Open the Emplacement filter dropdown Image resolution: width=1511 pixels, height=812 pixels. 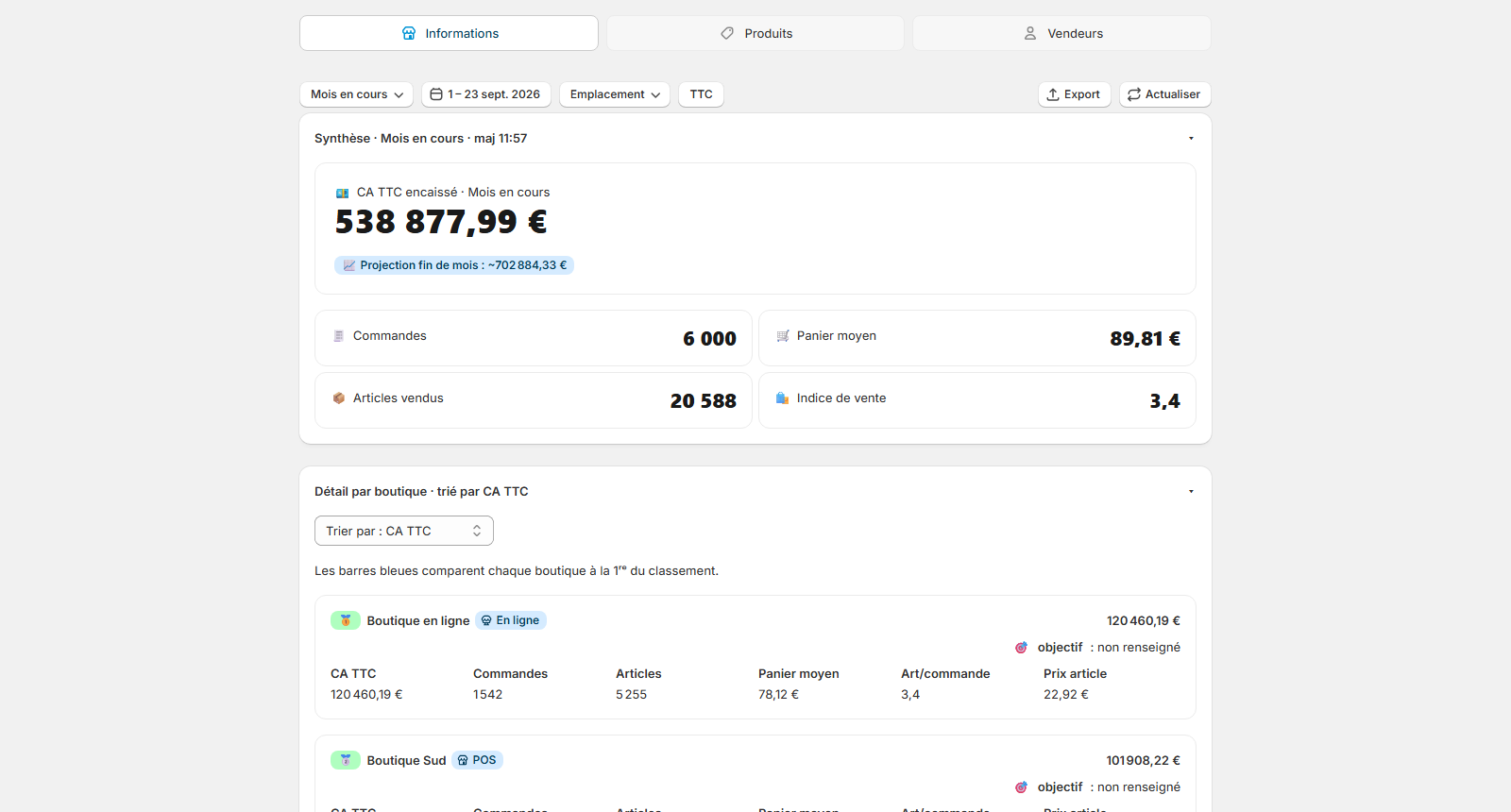click(x=615, y=94)
